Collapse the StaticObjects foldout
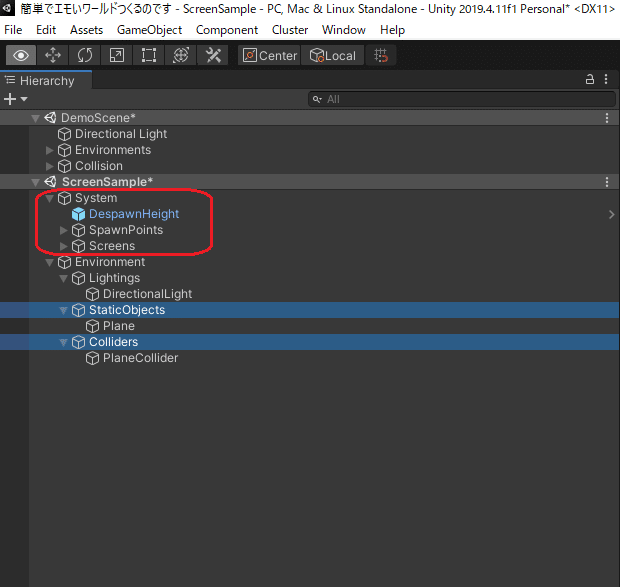This screenshot has width=620, height=587. point(63,310)
